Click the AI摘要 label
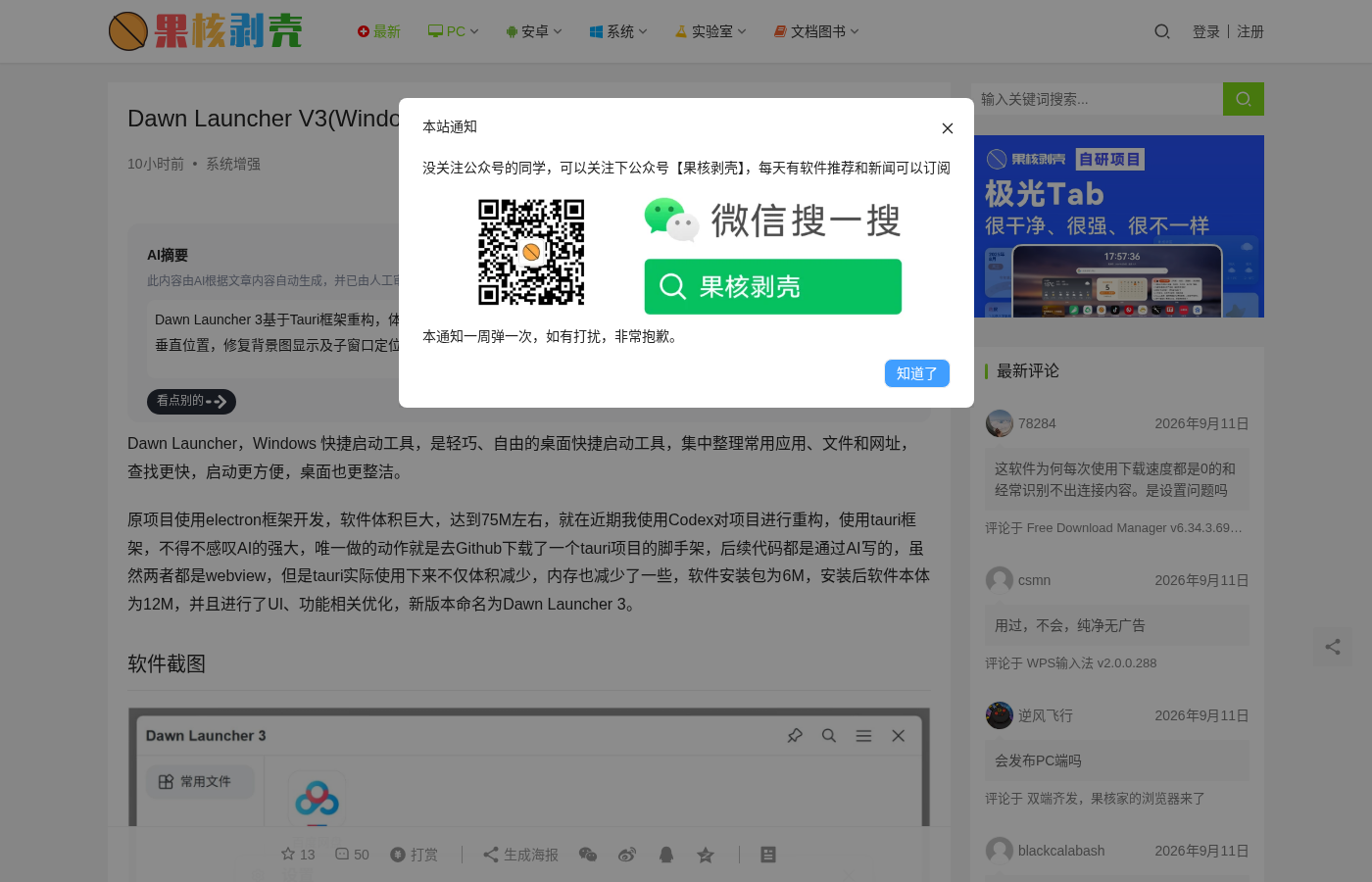 [168, 255]
